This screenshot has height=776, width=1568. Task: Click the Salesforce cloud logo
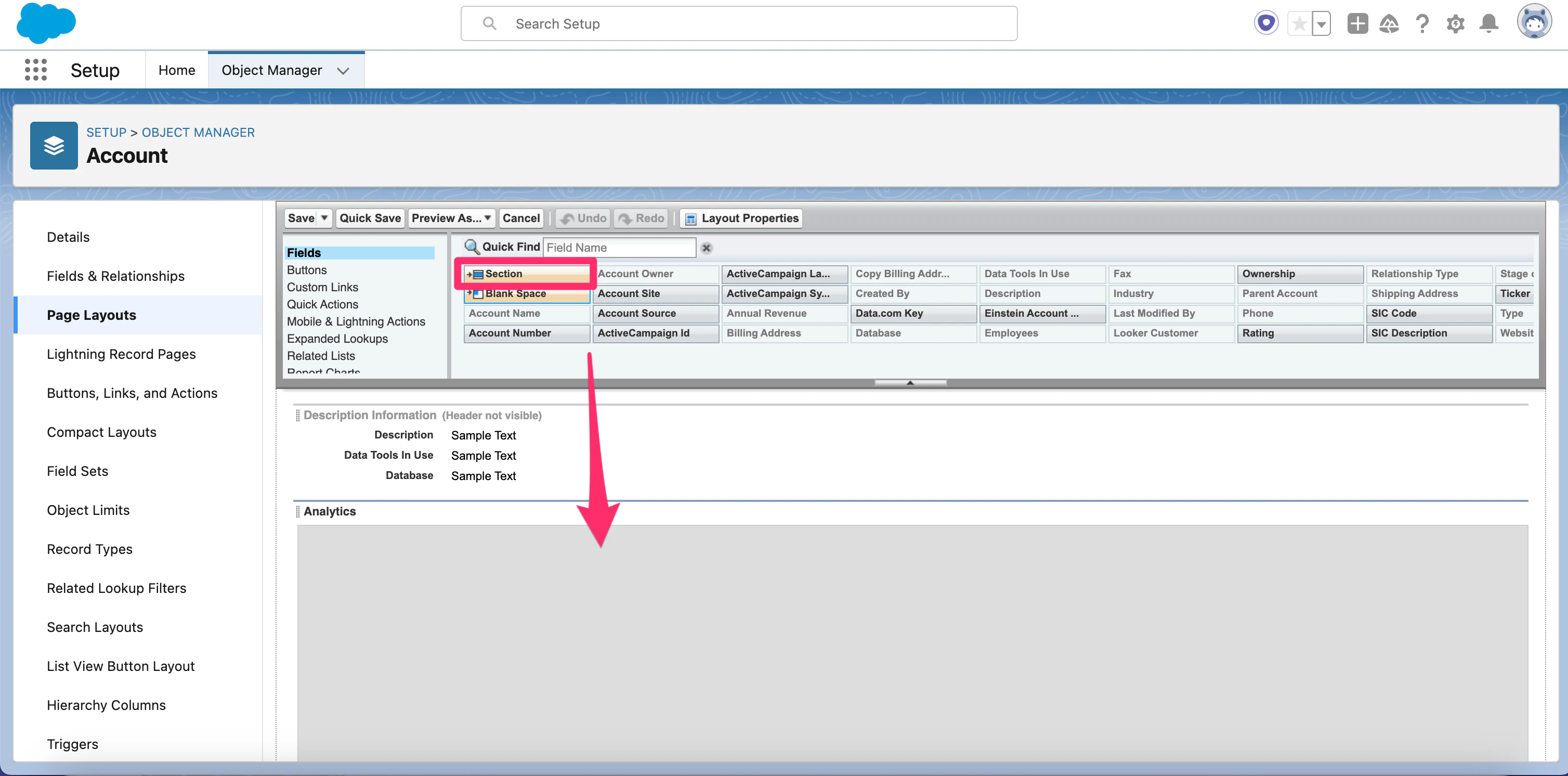click(46, 23)
